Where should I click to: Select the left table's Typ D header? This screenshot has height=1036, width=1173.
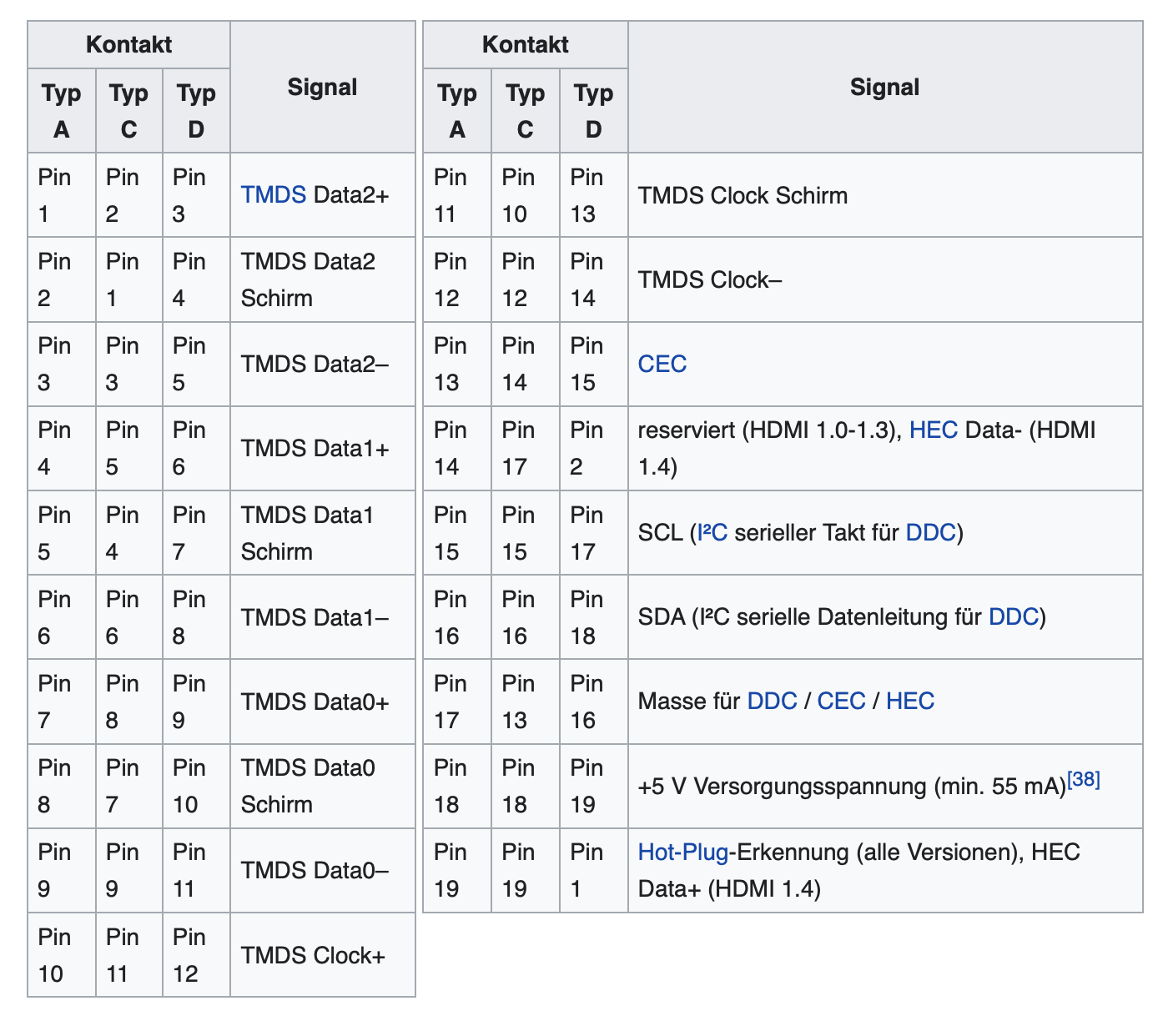coord(197,111)
